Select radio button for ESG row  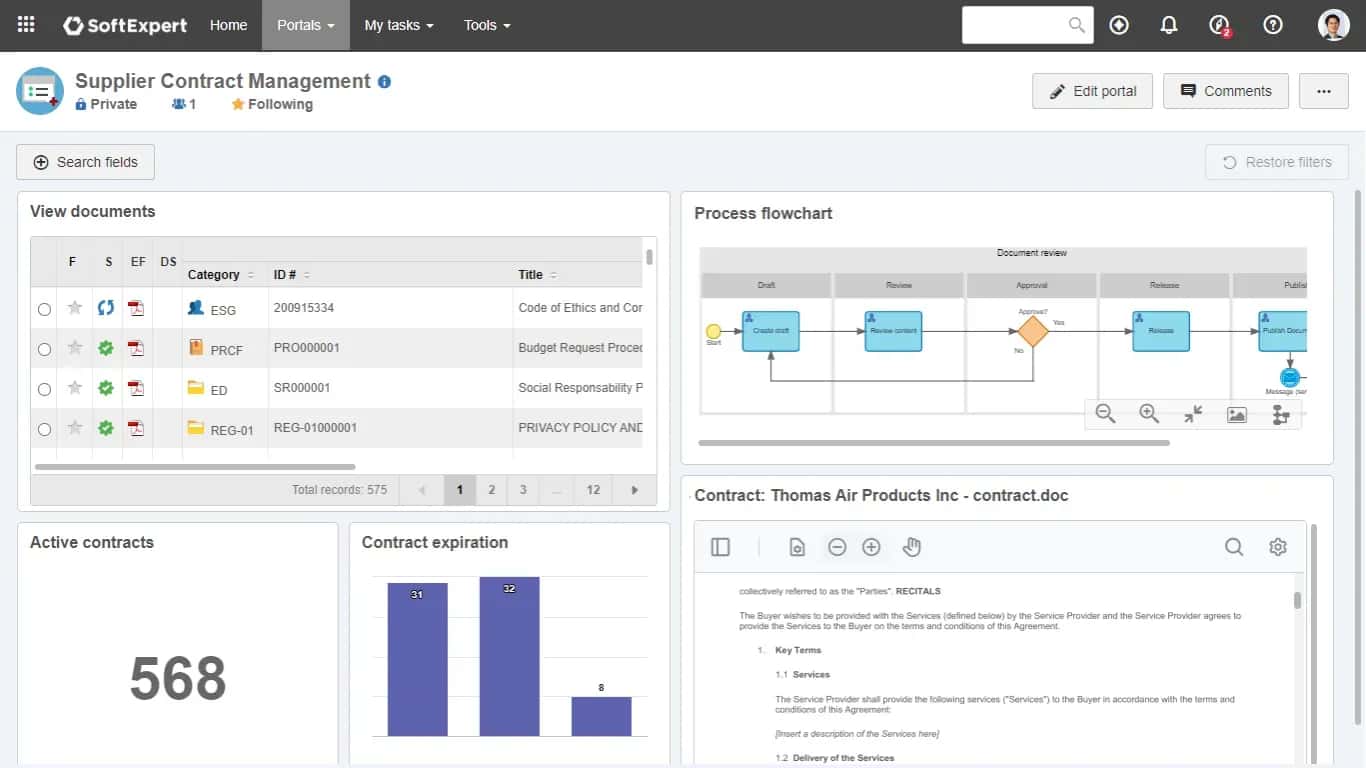pyautogui.click(x=44, y=310)
